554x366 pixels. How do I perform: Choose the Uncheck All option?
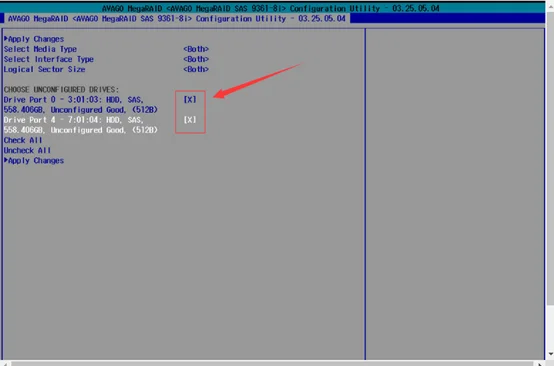pyautogui.click(x=27, y=150)
